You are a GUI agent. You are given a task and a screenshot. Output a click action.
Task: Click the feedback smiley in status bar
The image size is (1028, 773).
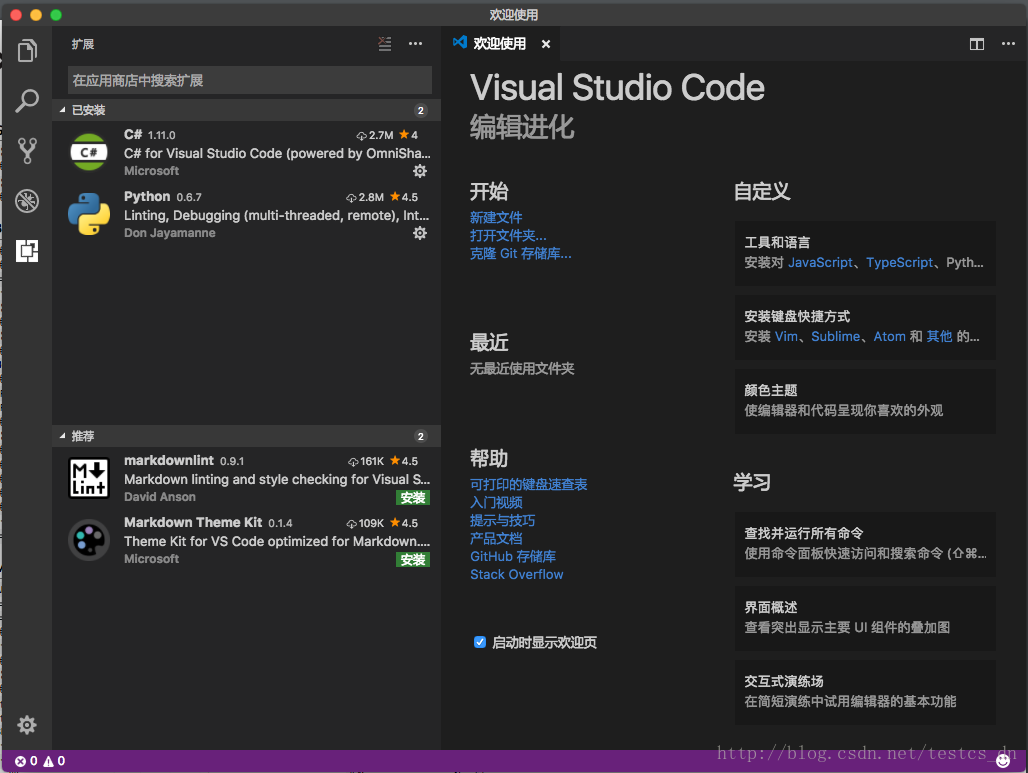pos(1002,761)
